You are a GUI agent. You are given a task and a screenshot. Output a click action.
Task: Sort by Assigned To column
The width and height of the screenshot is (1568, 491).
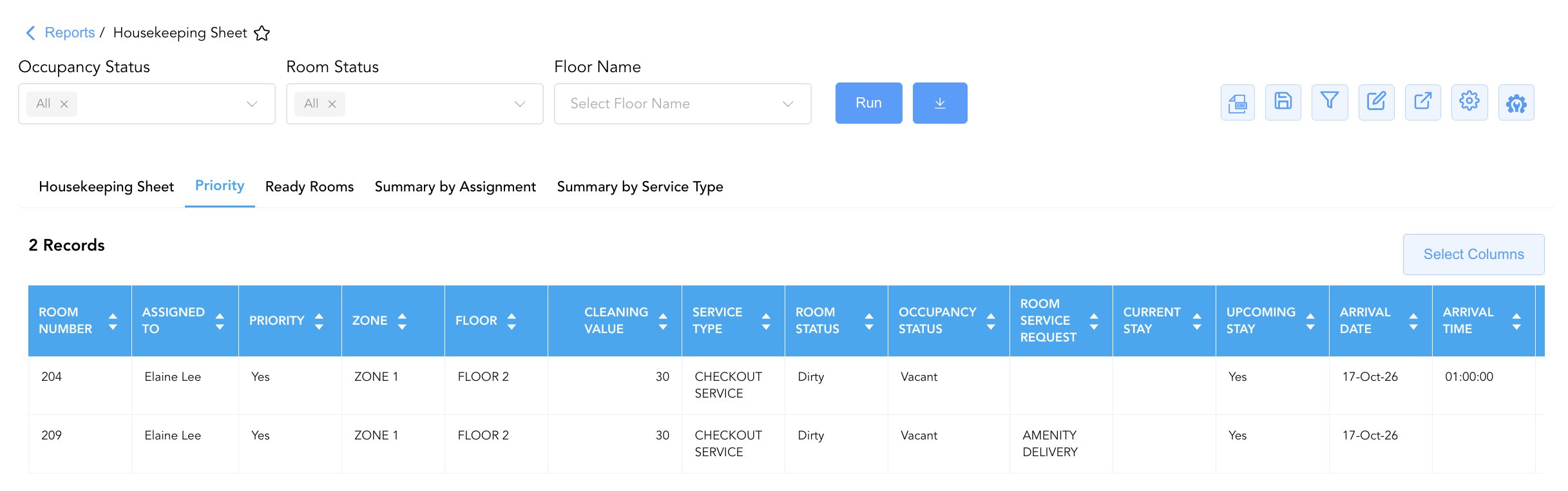[220, 321]
